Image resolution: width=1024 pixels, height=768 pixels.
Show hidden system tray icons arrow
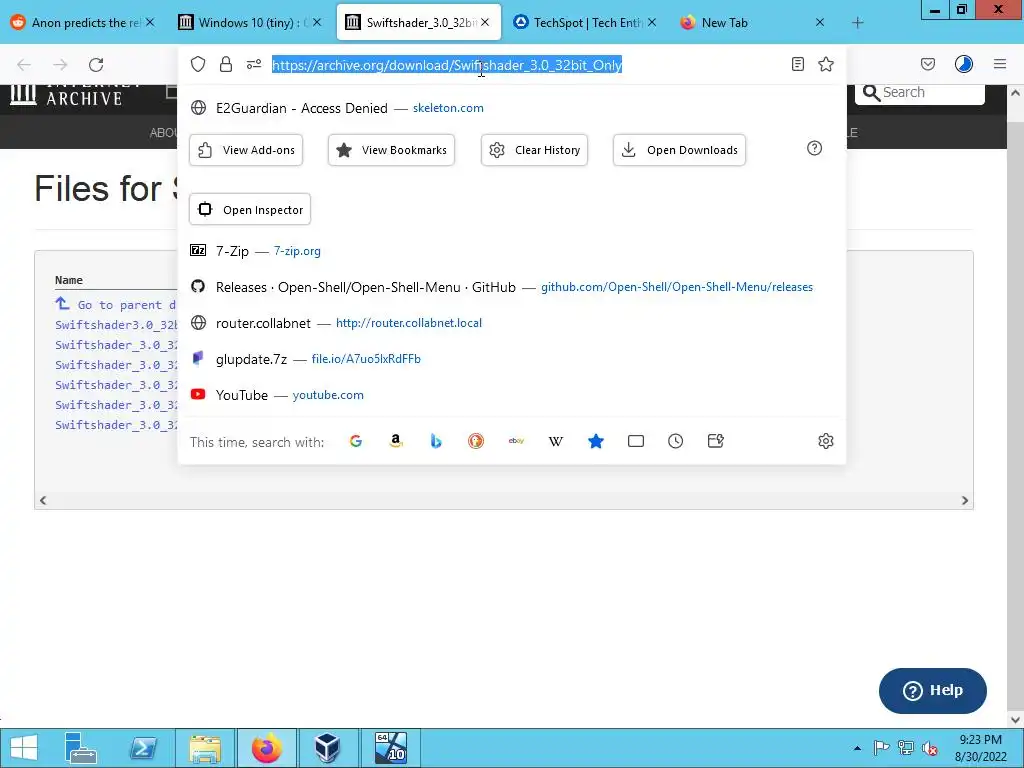pyautogui.click(x=857, y=748)
